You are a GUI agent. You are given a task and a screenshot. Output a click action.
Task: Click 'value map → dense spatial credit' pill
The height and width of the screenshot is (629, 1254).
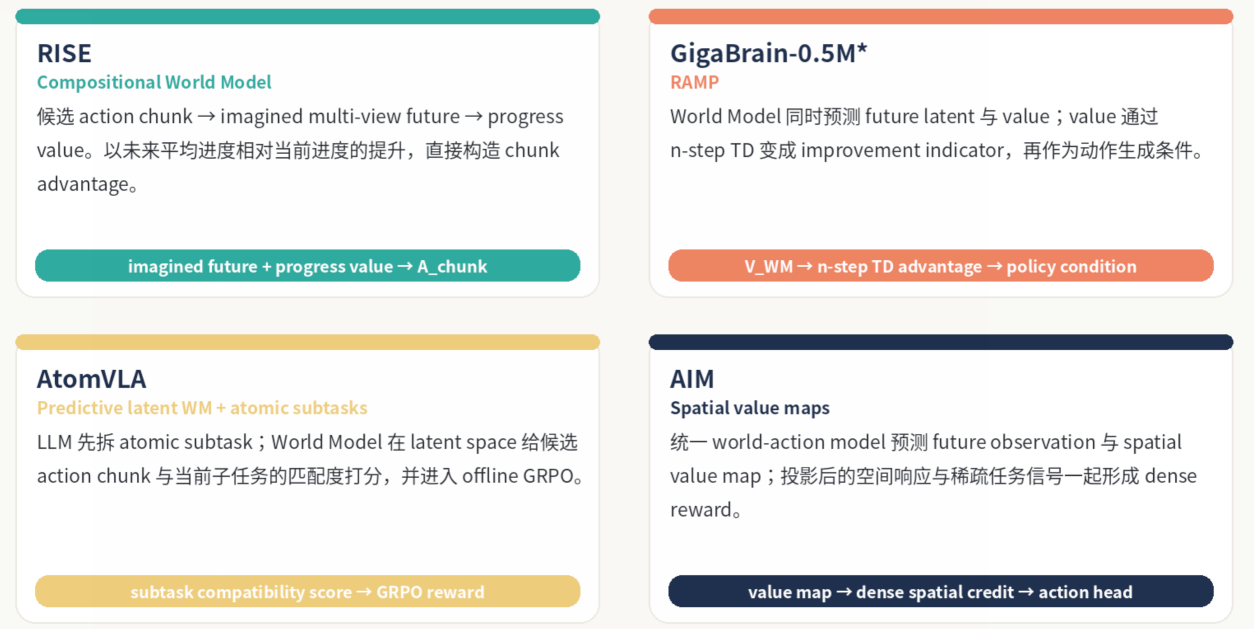click(x=941, y=592)
